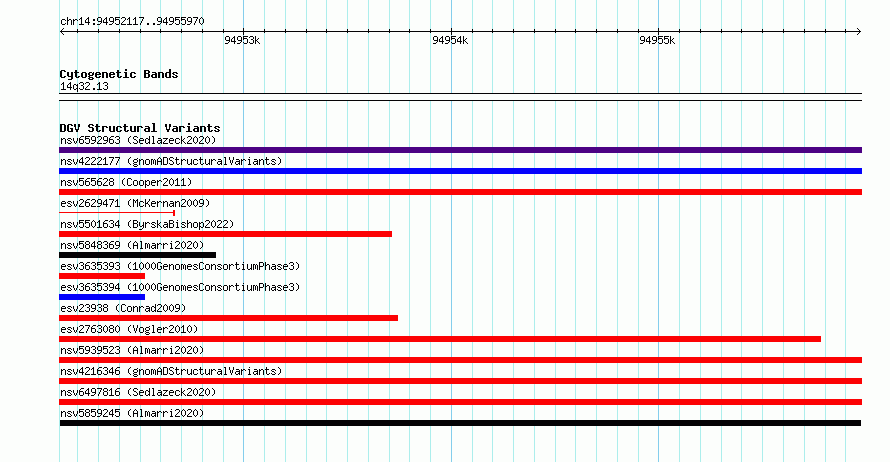This screenshot has width=890, height=462.
Task: Select the red nsv565628 Cooper2011 bar
Action: (x=460, y=192)
